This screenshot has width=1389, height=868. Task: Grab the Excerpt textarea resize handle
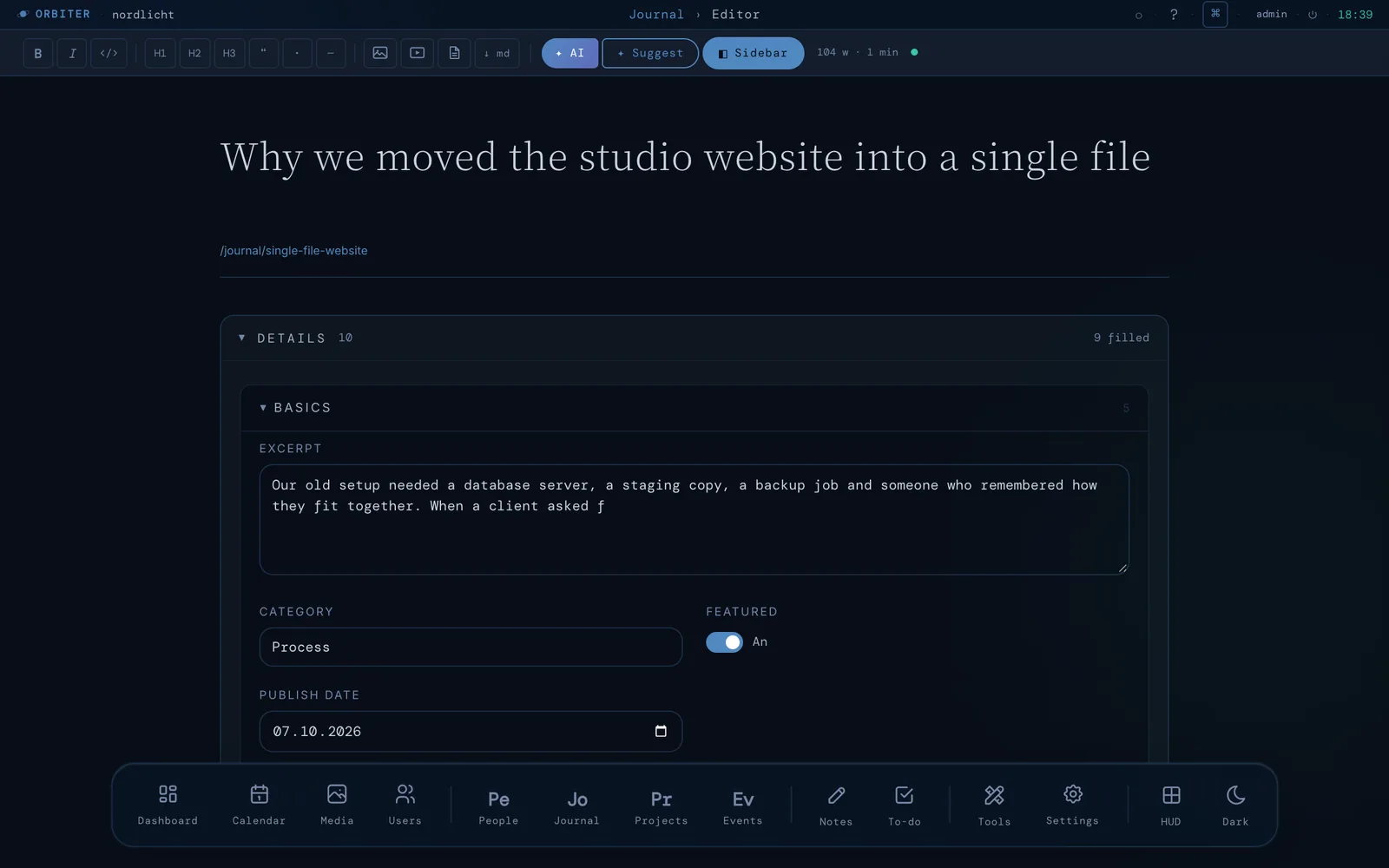coord(1122,569)
